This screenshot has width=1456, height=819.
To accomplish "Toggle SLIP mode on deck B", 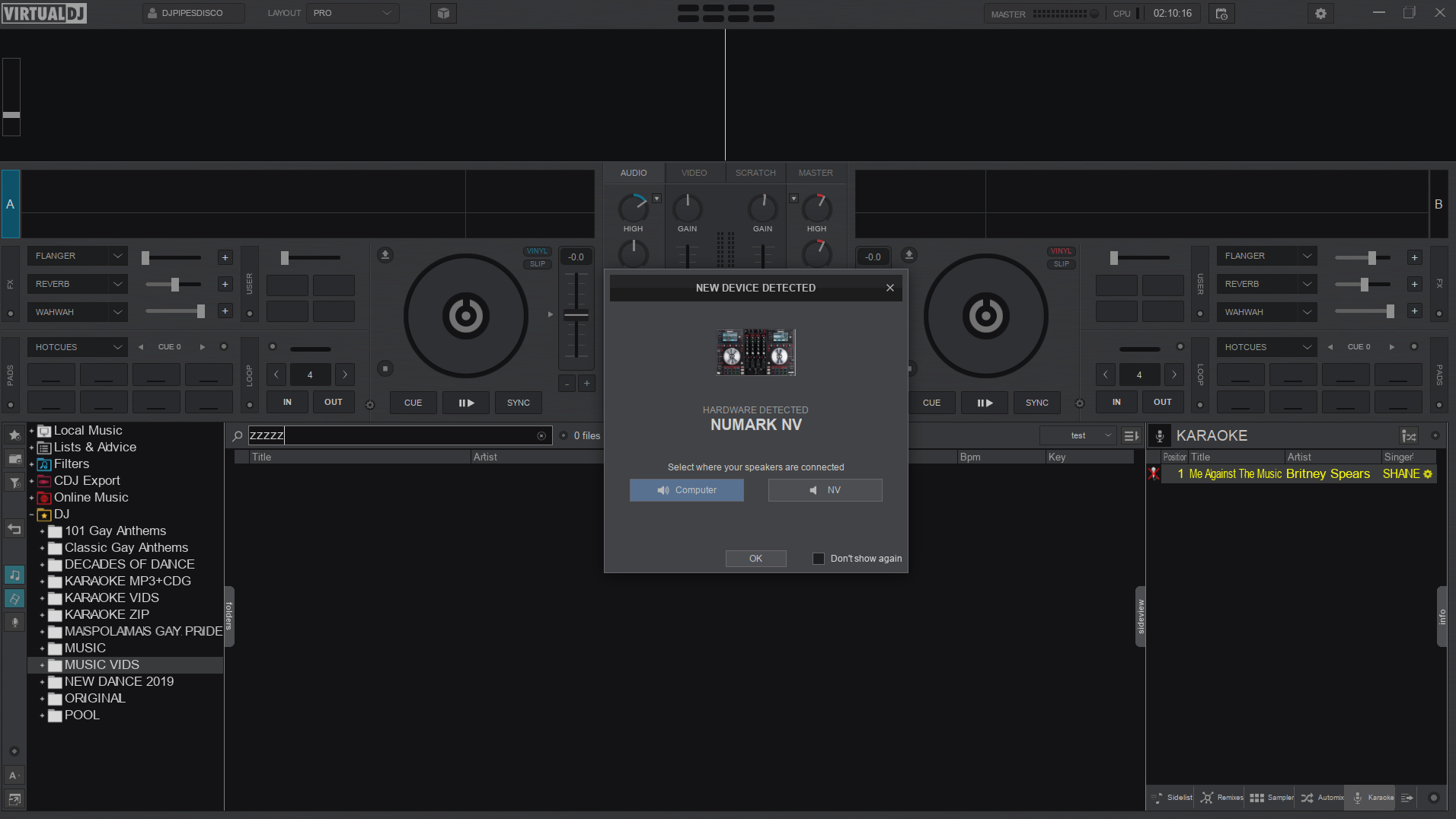I will [x=1061, y=264].
